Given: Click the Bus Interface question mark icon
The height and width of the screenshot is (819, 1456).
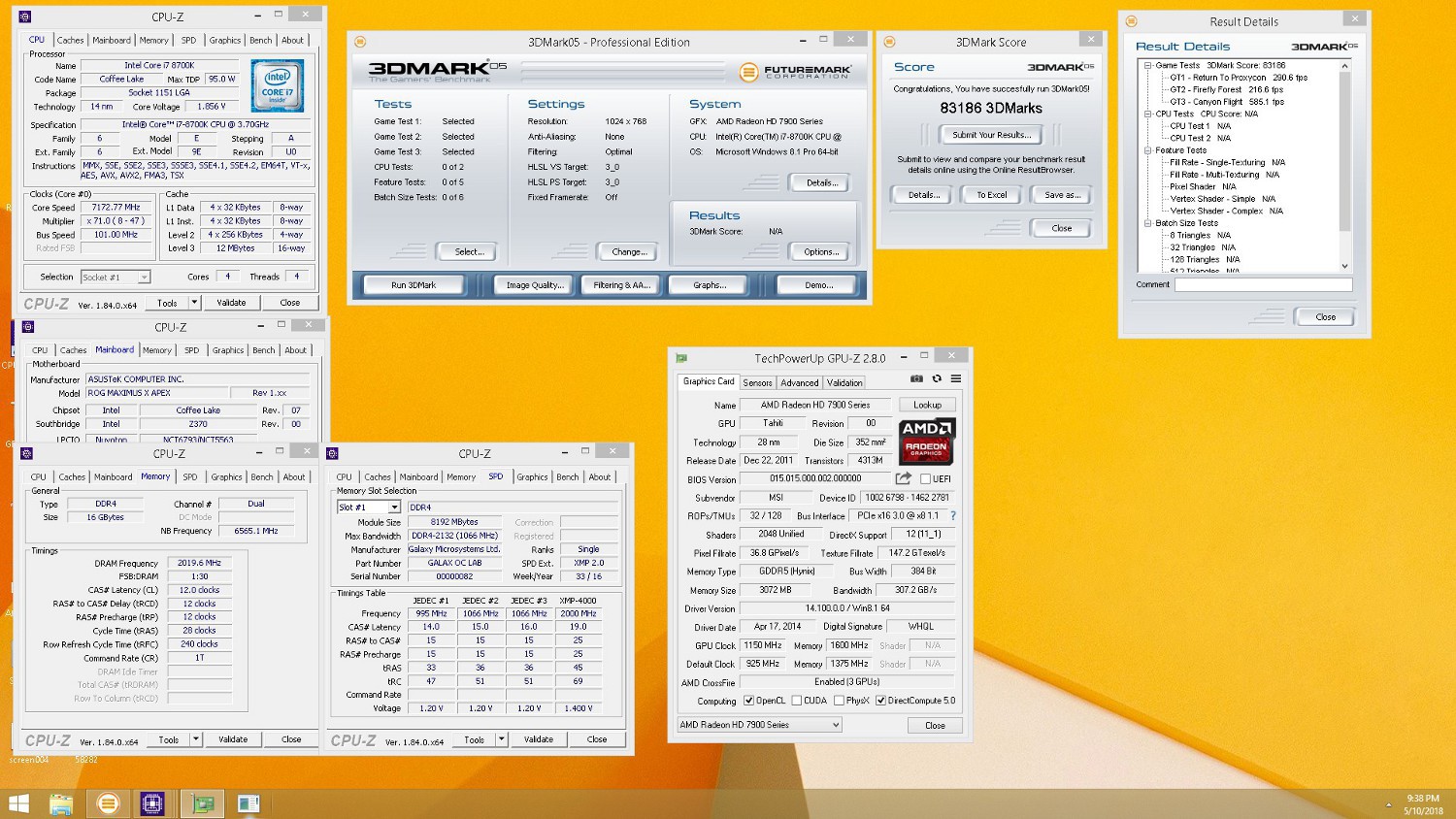Looking at the screenshot, I should (x=953, y=515).
